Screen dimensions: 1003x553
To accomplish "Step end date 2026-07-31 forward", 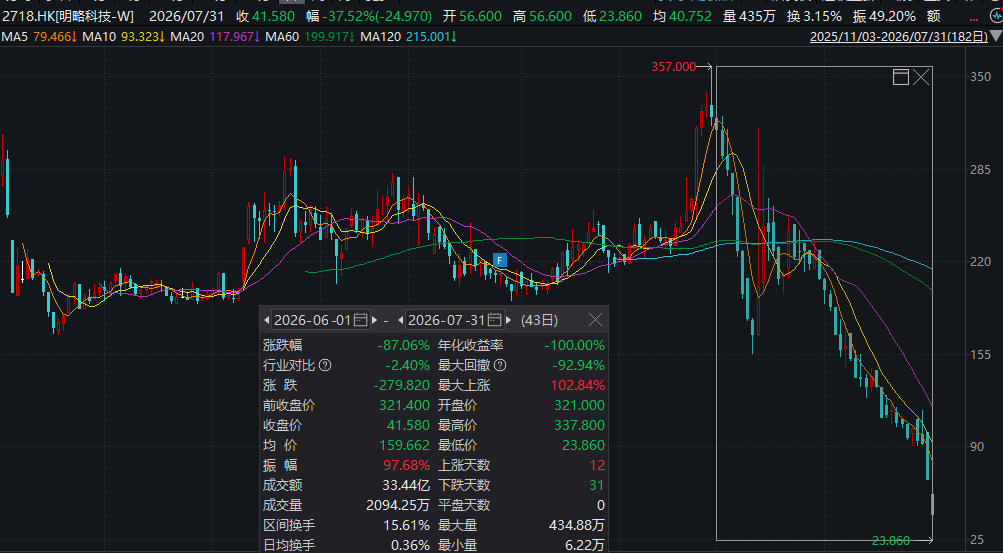I will pyautogui.click(x=509, y=320).
